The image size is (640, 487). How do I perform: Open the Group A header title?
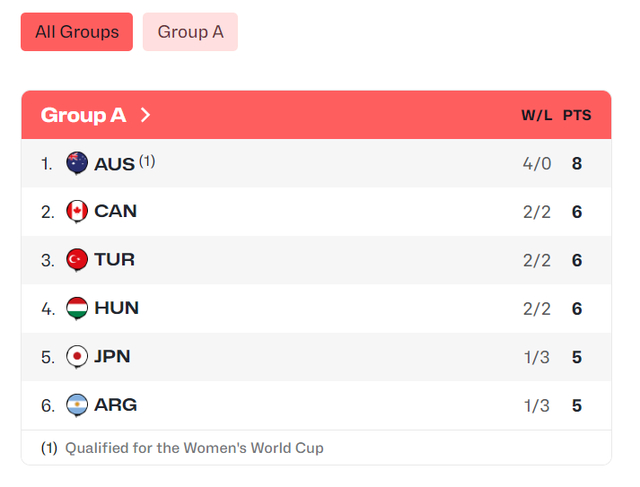[83, 115]
